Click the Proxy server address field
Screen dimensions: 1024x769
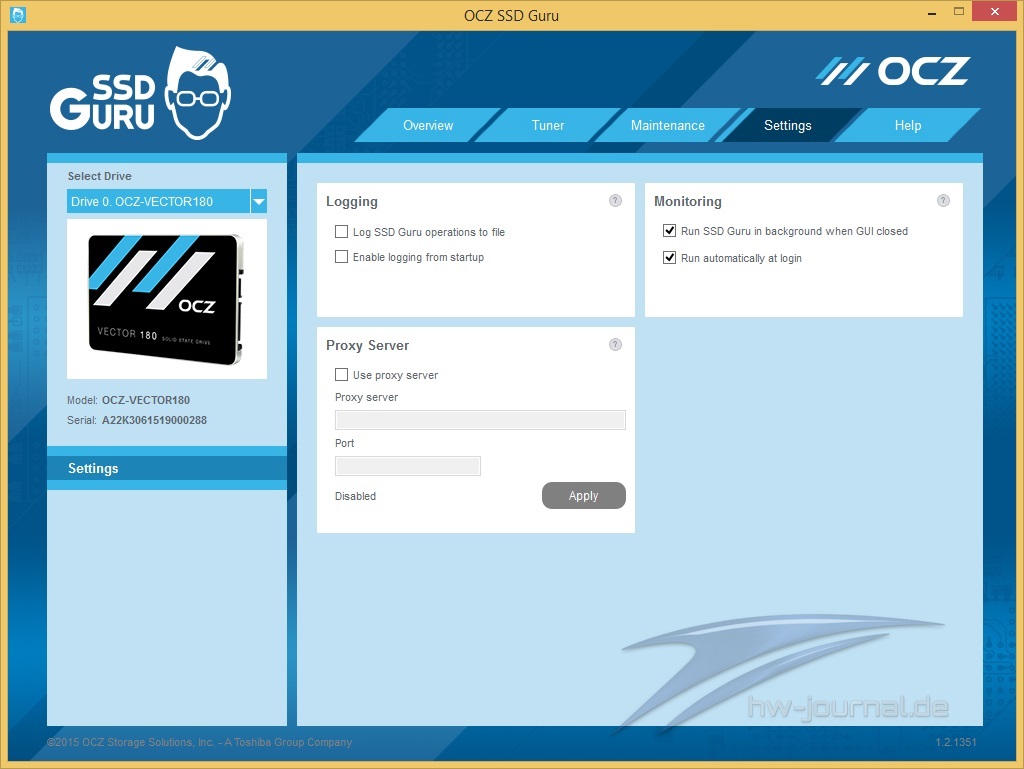[480, 420]
